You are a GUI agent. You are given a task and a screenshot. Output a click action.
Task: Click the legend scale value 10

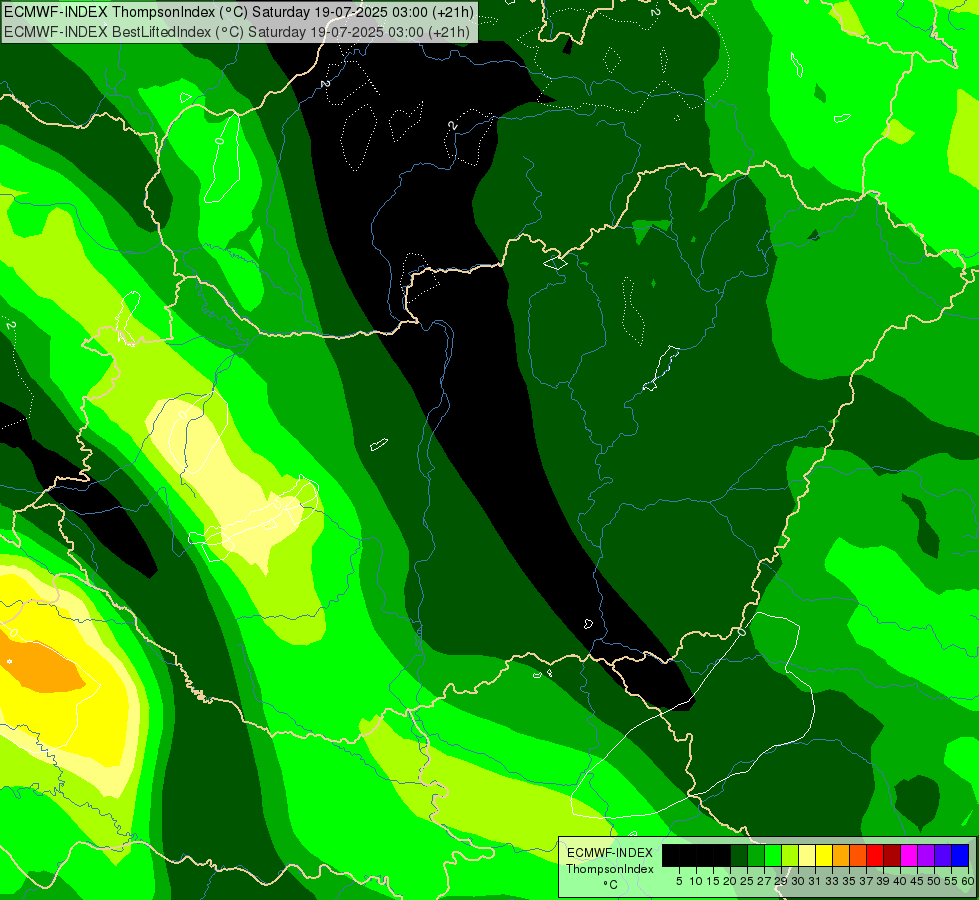tap(696, 881)
